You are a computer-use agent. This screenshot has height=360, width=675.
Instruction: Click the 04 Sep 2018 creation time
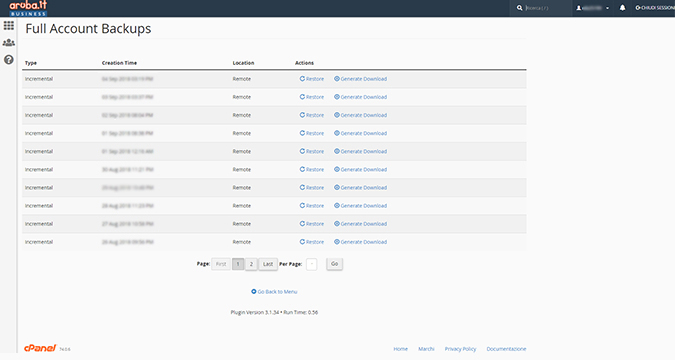tap(127, 79)
